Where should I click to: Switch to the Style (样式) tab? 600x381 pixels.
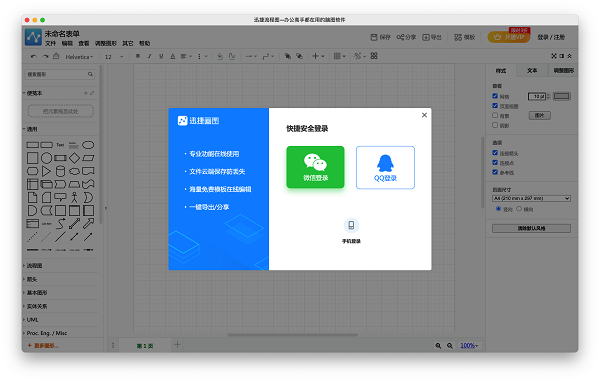click(501, 71)
